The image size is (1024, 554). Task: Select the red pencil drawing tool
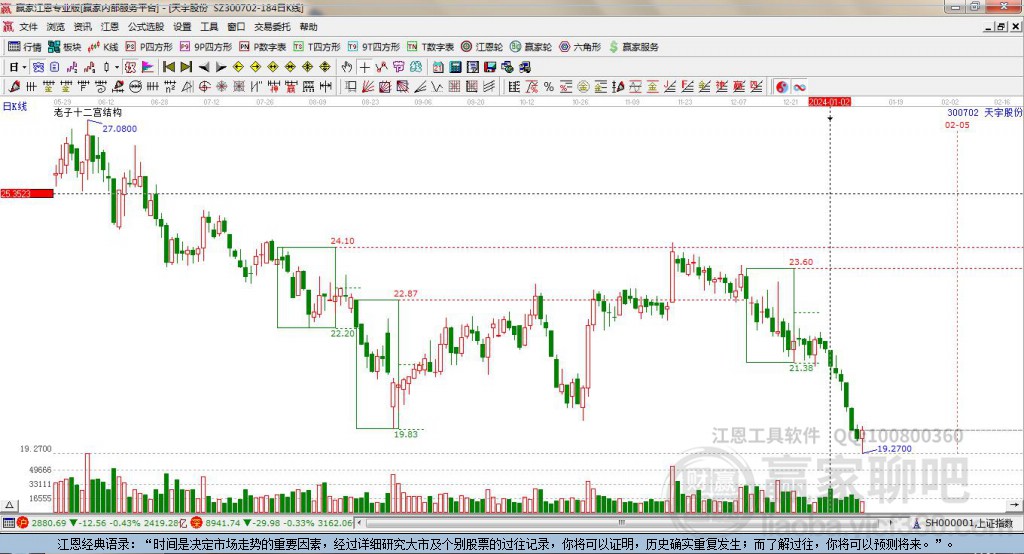[14, 86]
